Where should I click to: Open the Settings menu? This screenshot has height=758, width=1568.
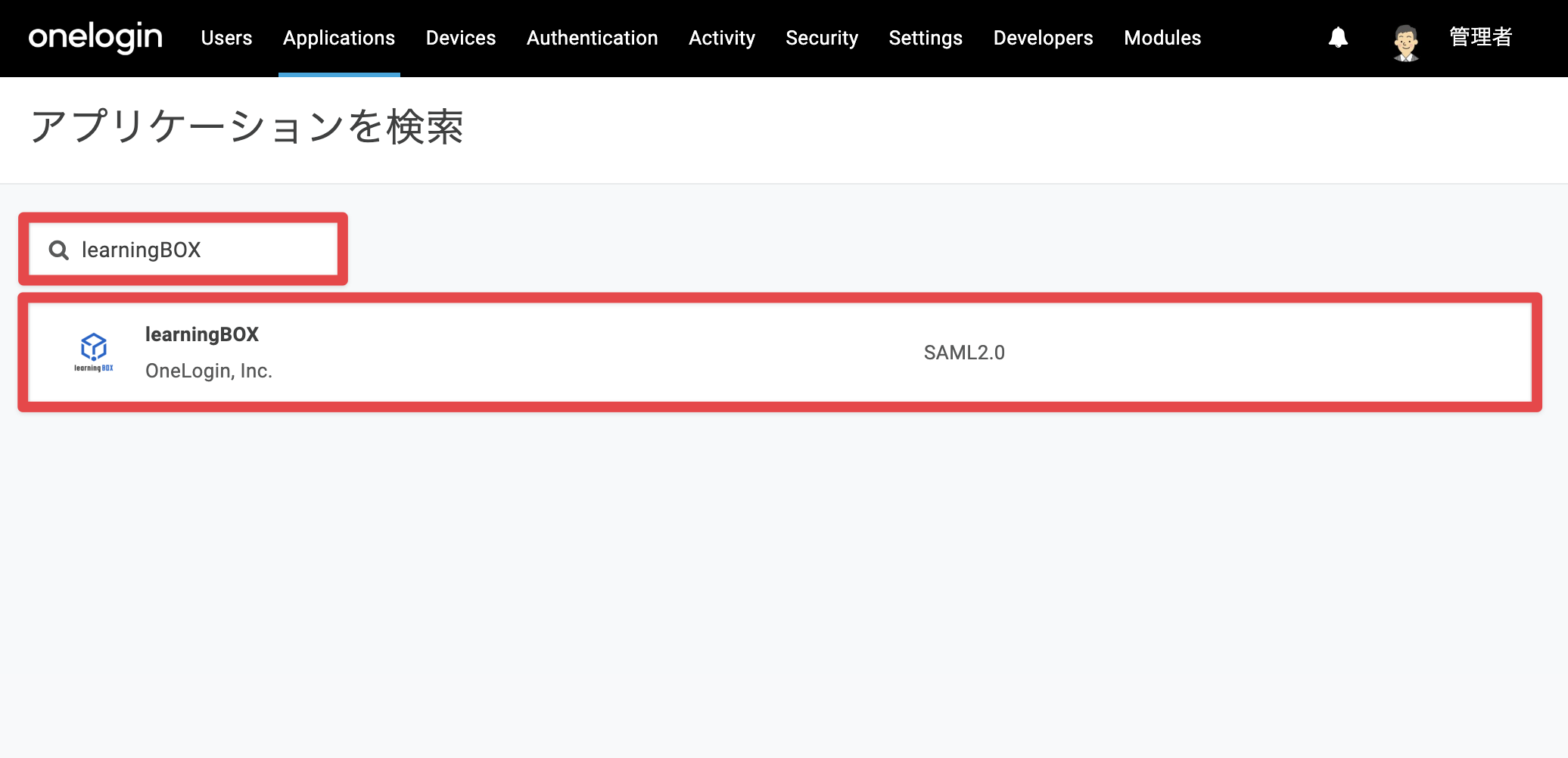coord(926,38)
